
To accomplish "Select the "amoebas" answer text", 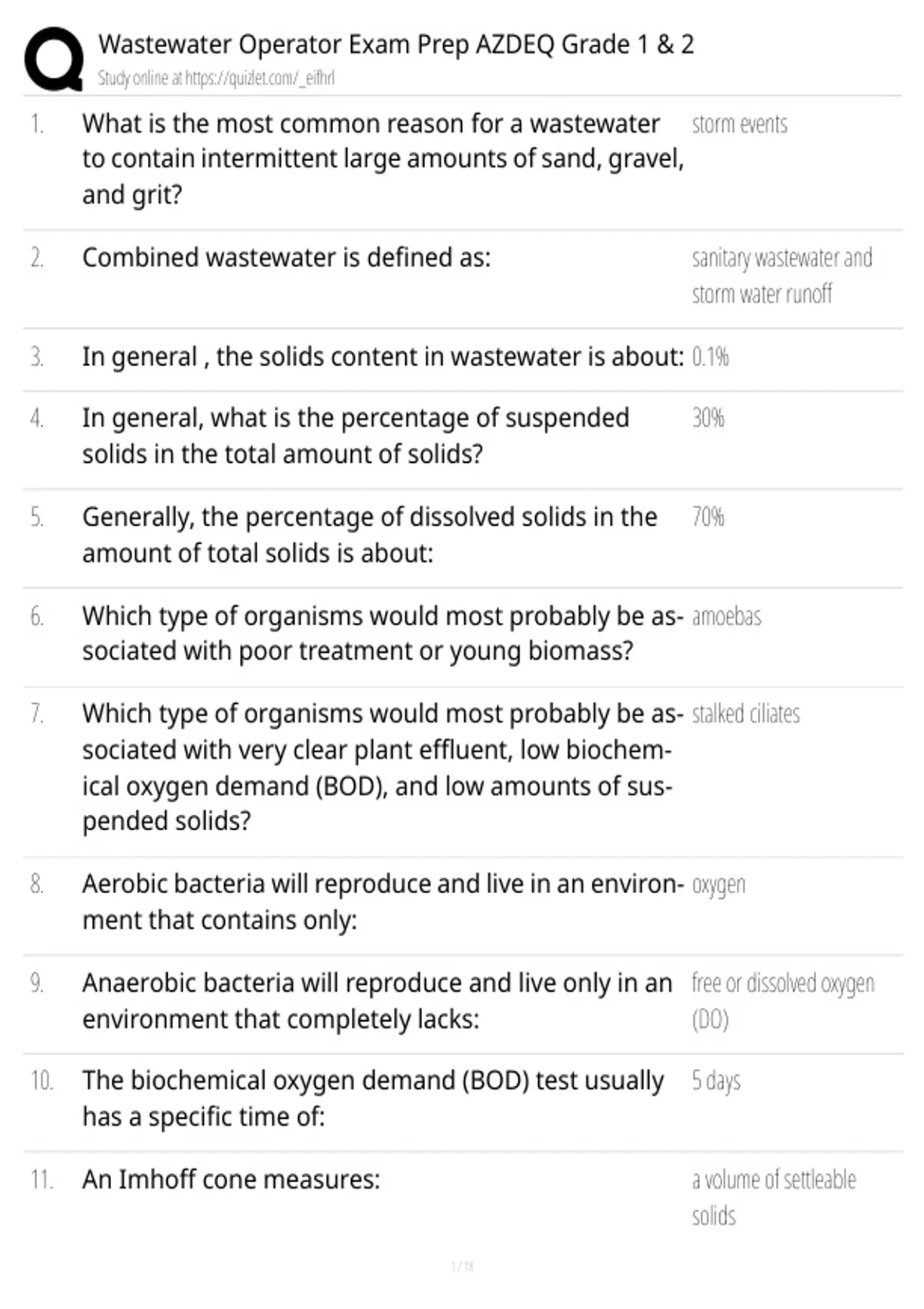I will point(726,617).
